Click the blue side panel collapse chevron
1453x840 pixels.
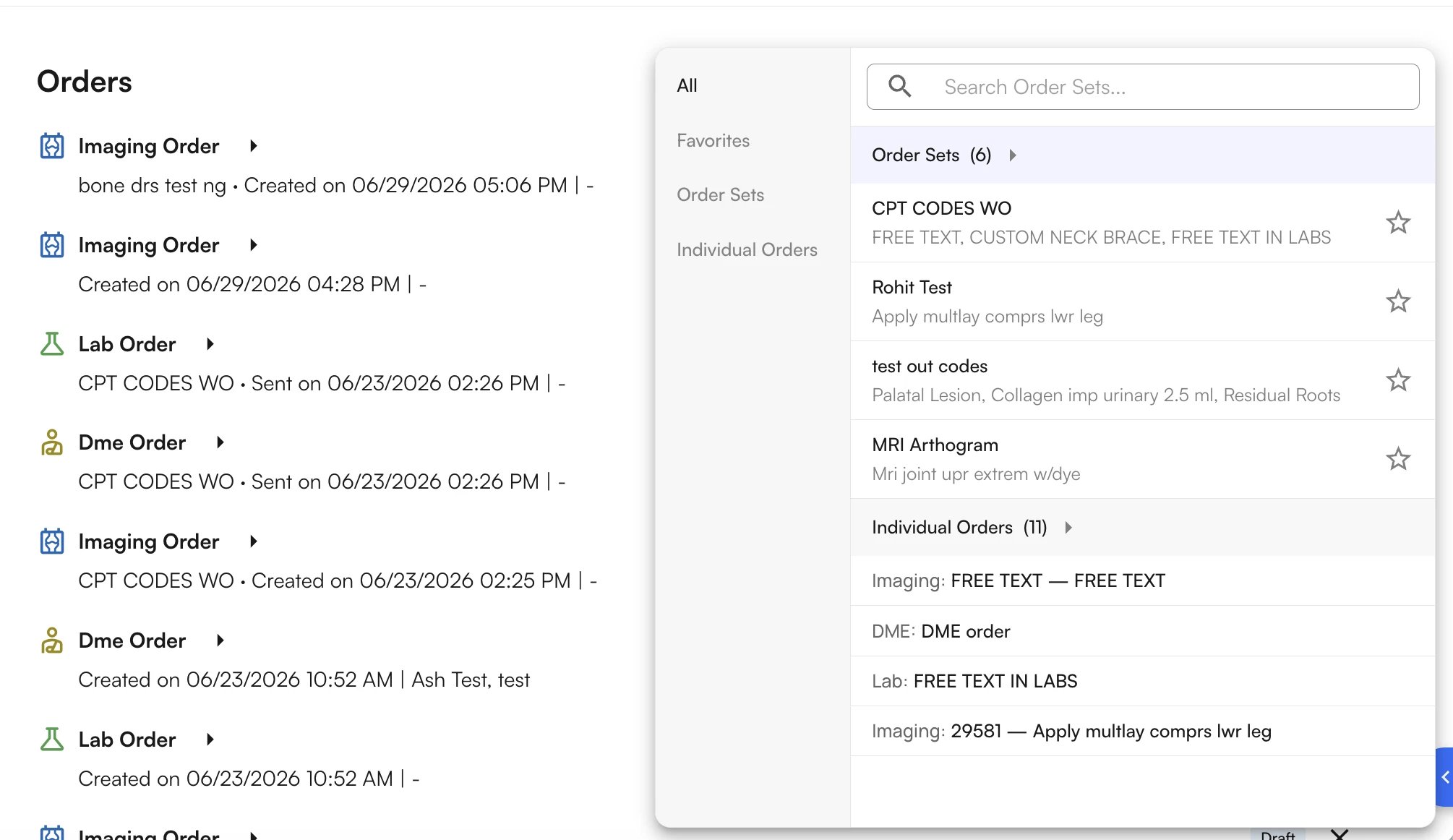point(1444,777)
